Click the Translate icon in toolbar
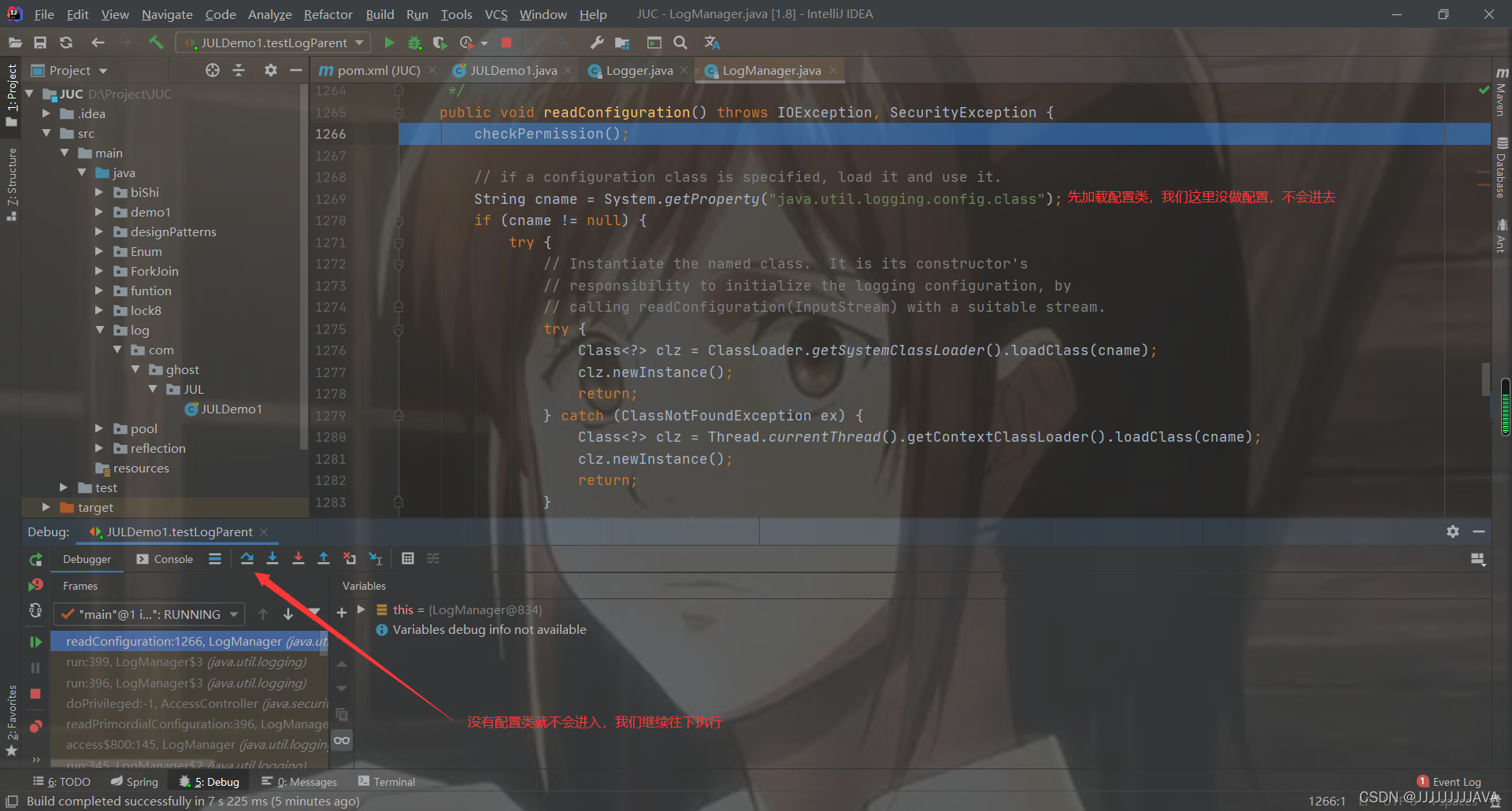The height and width of the screenshot is (811, 1512). coord(712,43)
